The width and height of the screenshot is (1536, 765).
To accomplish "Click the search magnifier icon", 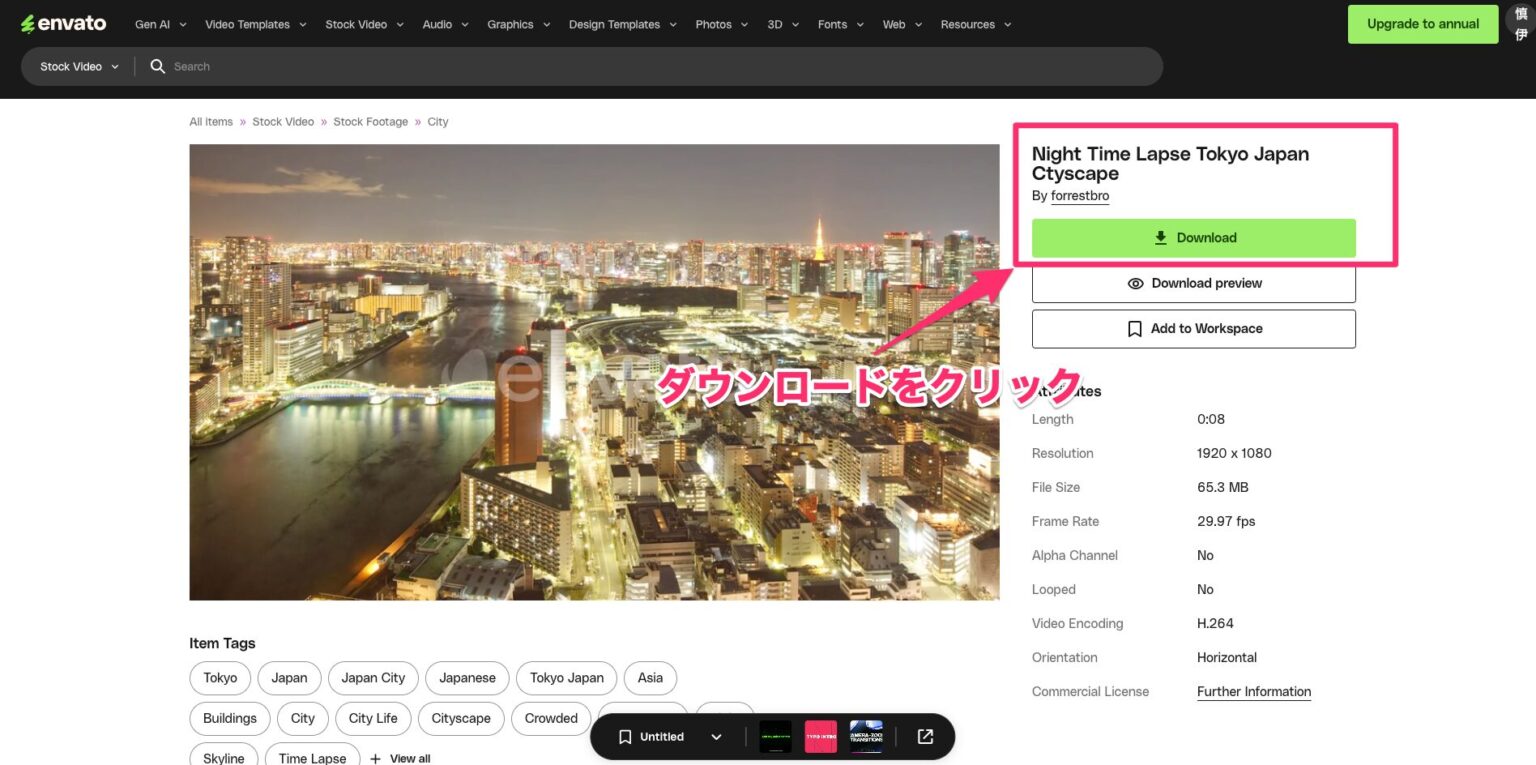I will tap(157, 66).
